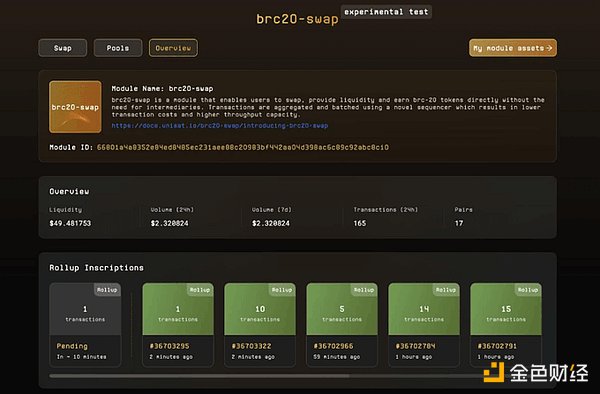Switch to the Pools tab
The width and height of the screenshot is (600, 394).
pyautogui.click(x=118, y=48)
